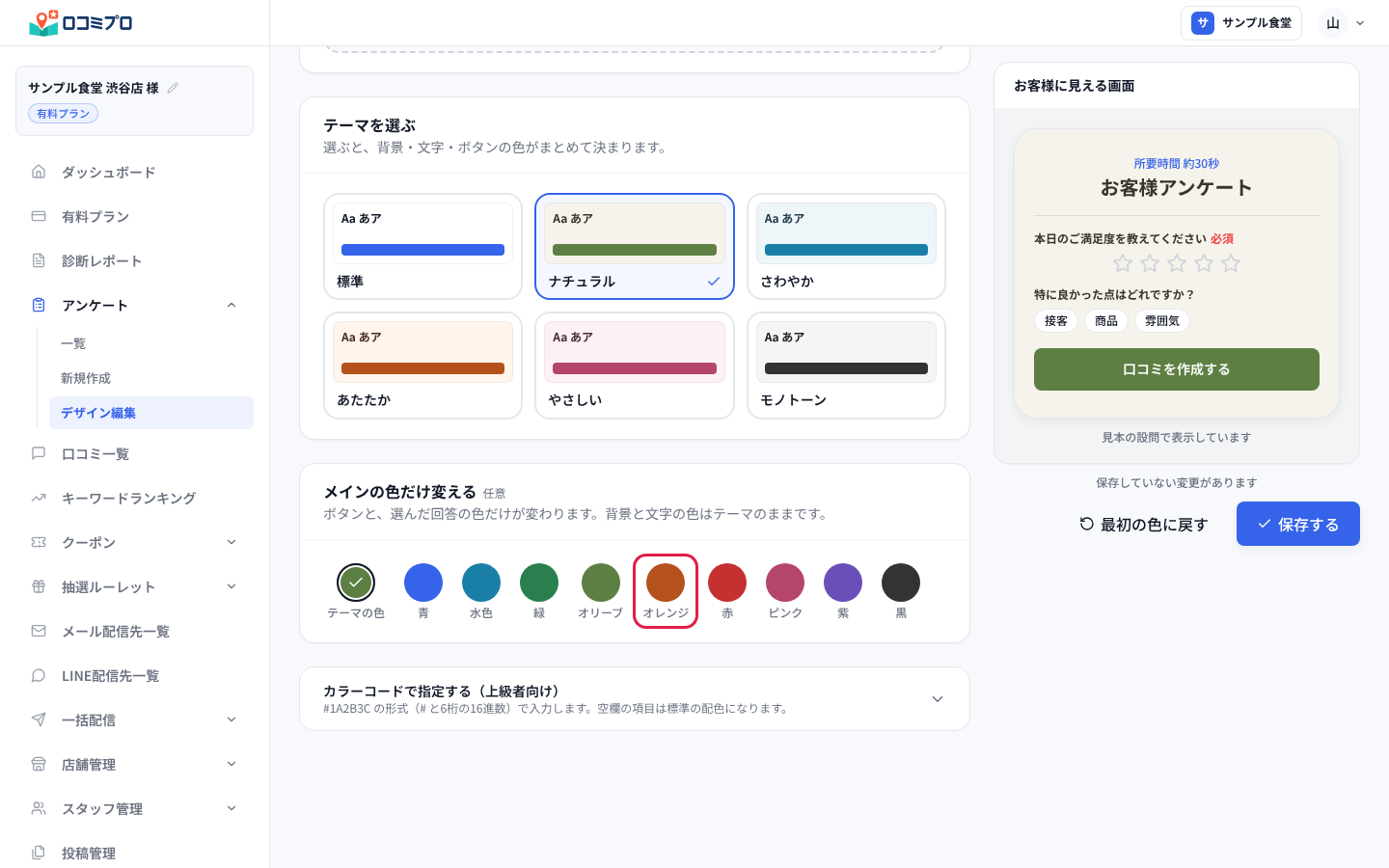Click the 接客 chip in preview

tap(1056, 321)
